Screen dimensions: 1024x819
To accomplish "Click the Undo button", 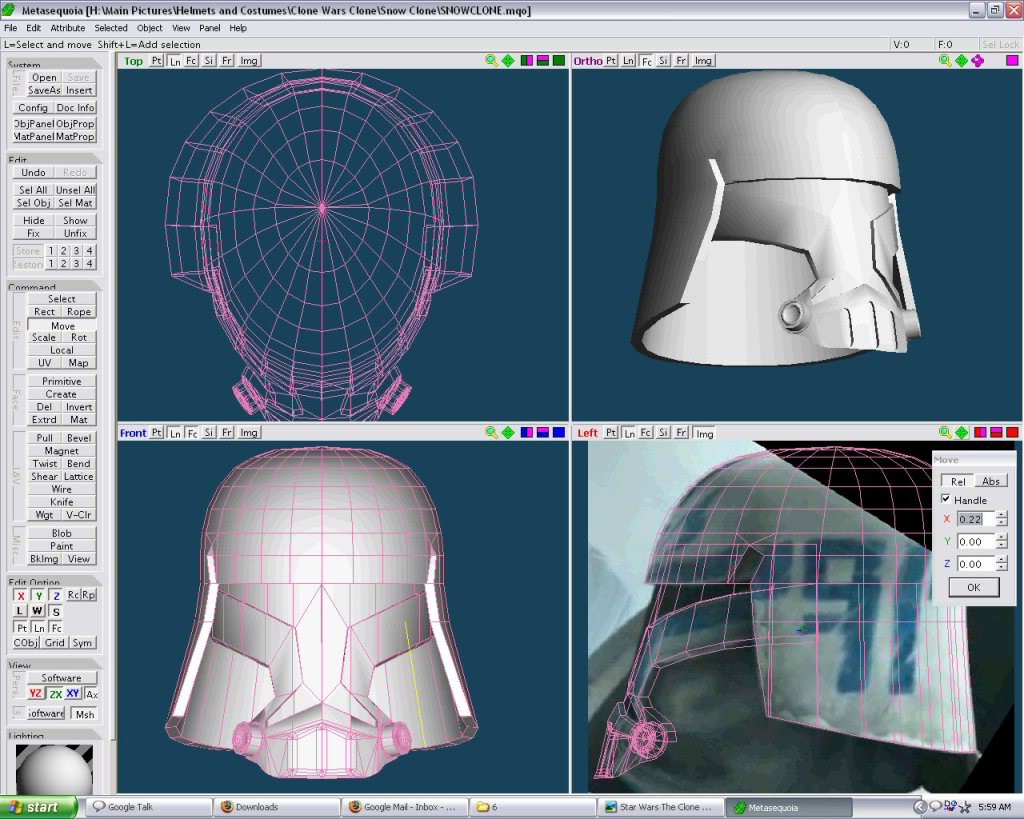I will [33, 172].
